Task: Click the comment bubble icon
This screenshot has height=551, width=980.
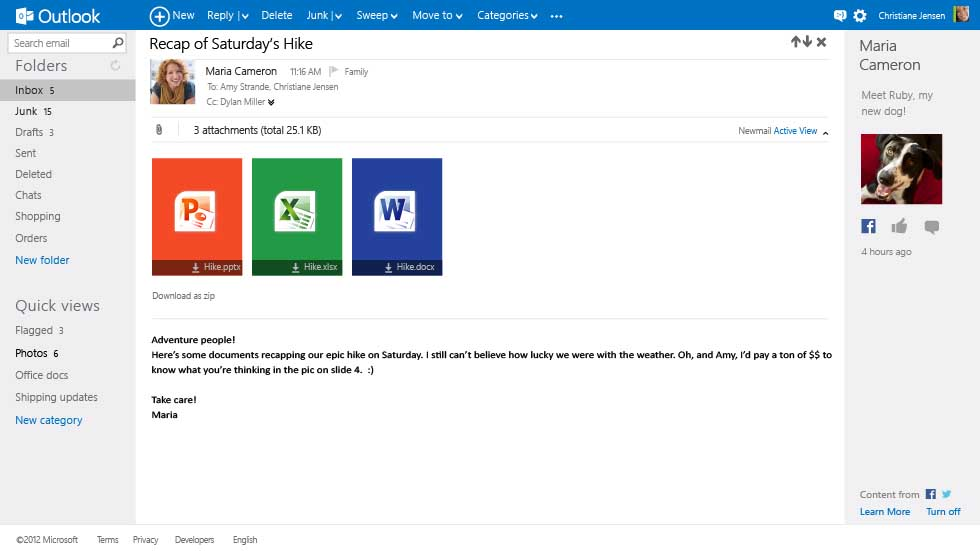Action: tap(931, 227)
